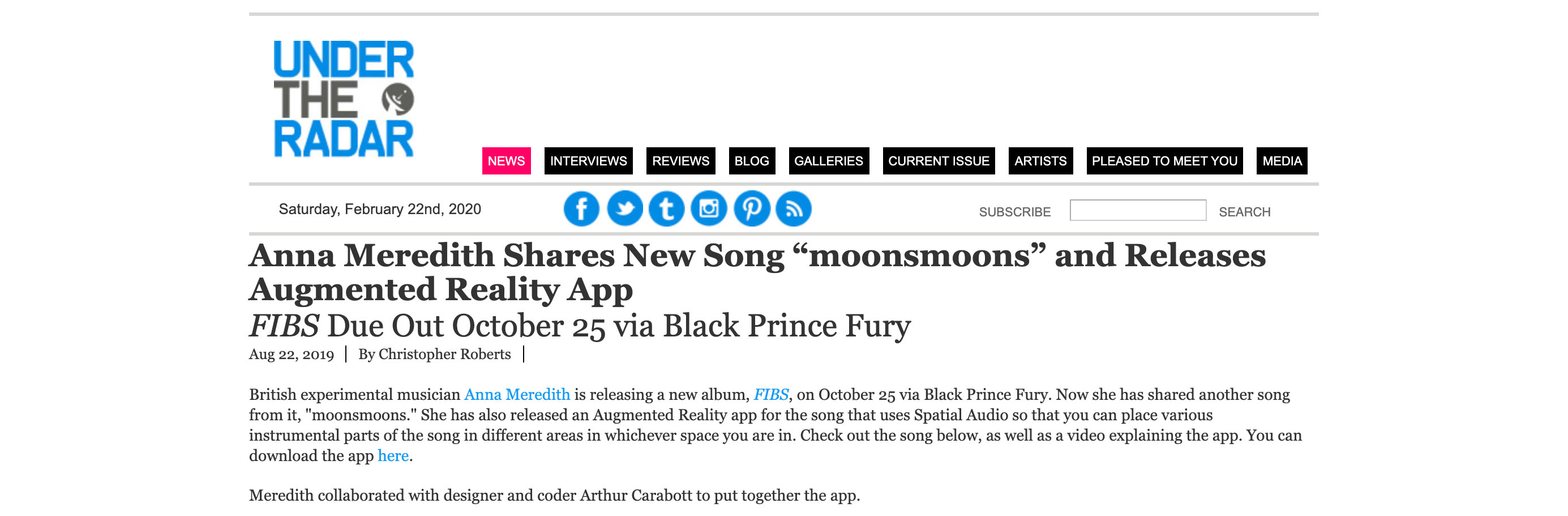Open the Facebook social icon
Screen dimensions: 1568x516
click(581, 209)
